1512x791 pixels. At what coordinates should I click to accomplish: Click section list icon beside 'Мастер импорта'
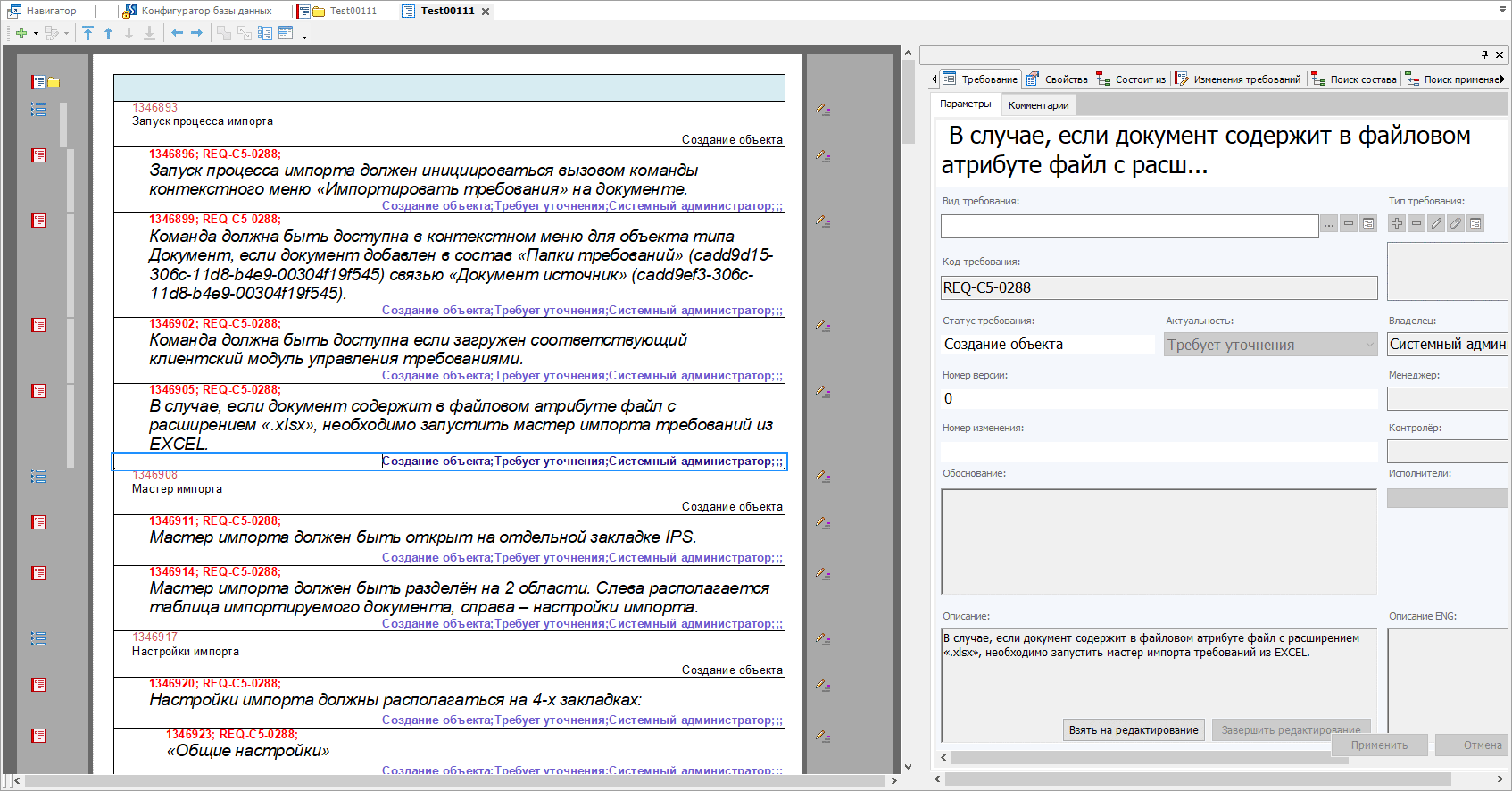[38, 476]
